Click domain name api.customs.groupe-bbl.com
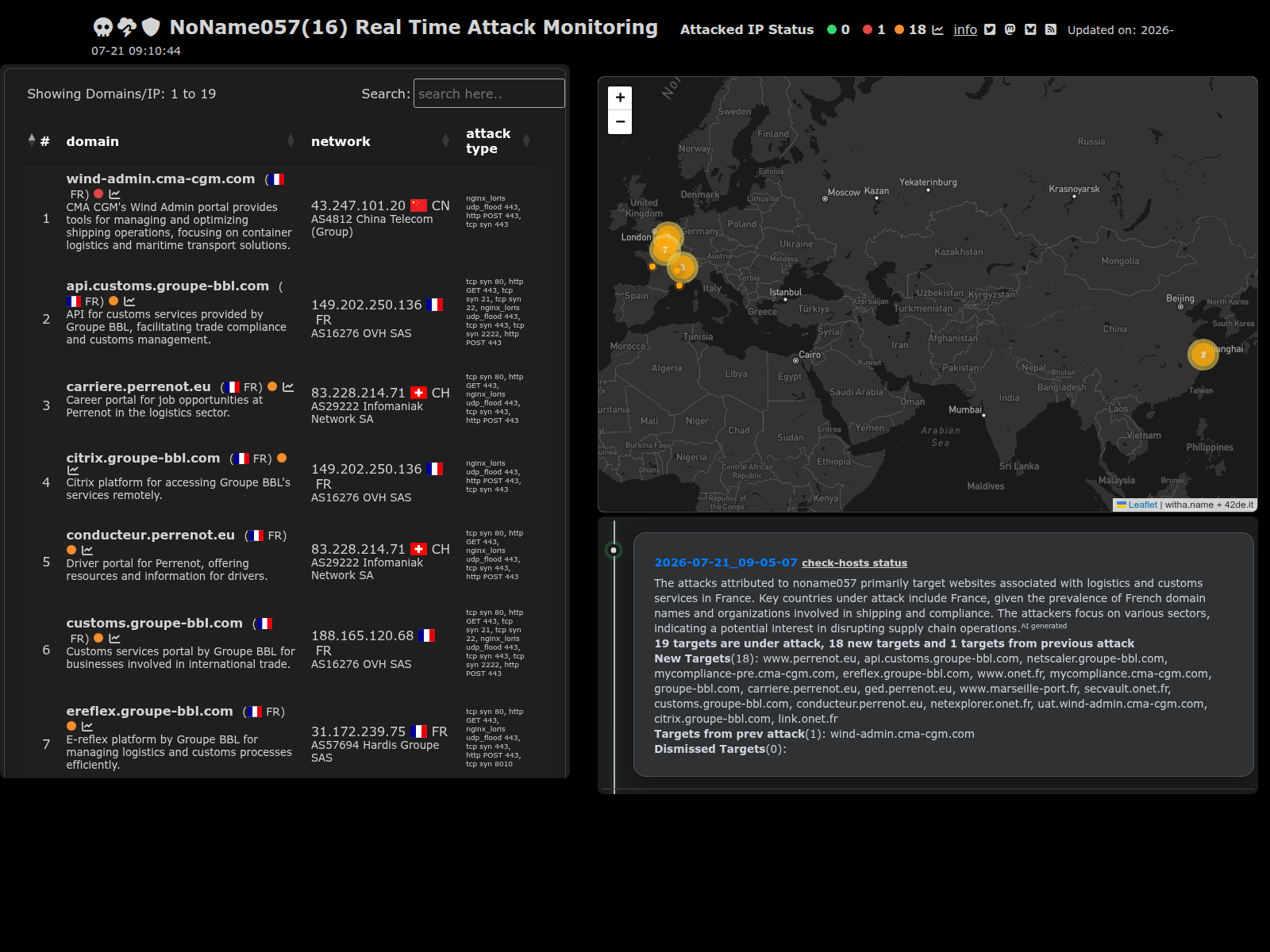1270x952 pixels. click(x=167, y=286)
